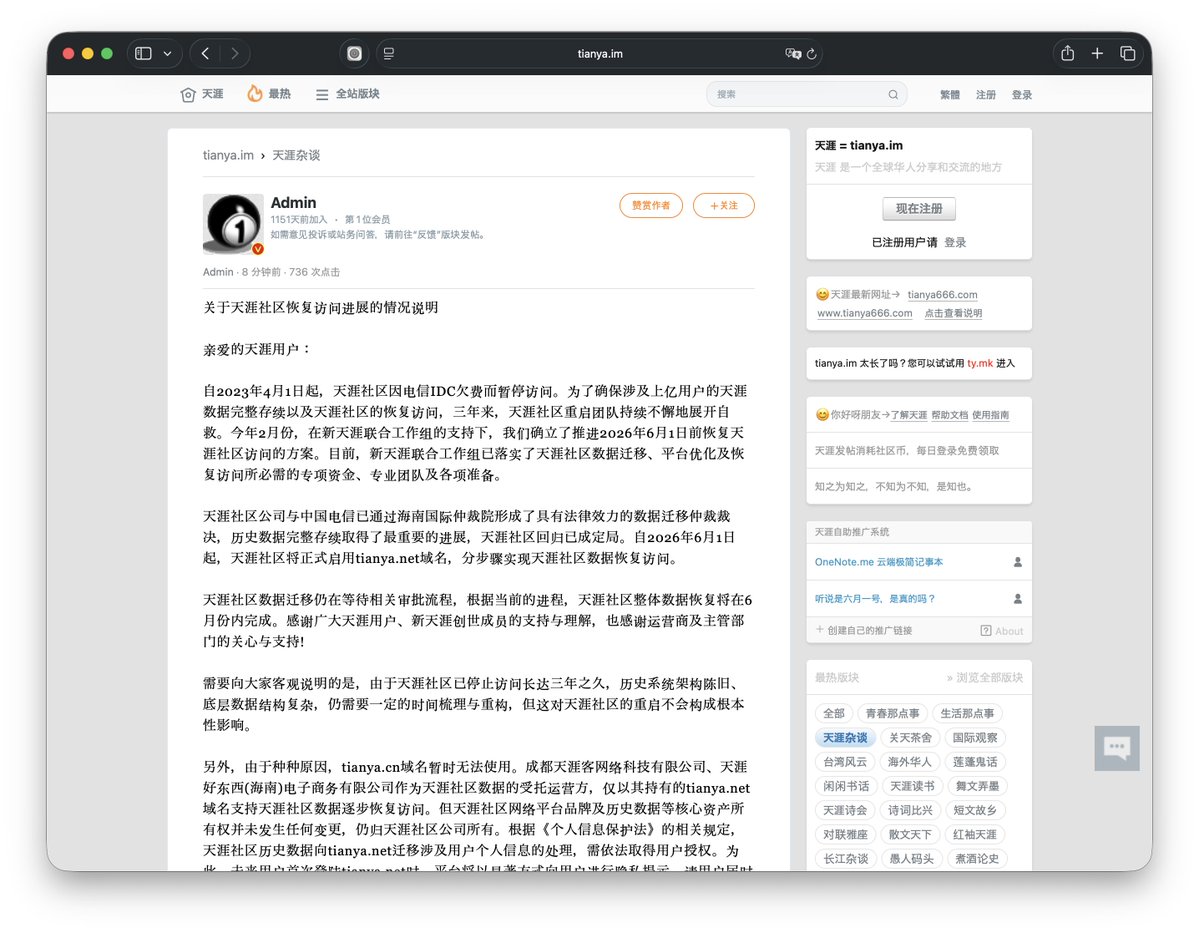
Task: Select the 莲蓬鬼话 board tag
Action: coord(975,762)
